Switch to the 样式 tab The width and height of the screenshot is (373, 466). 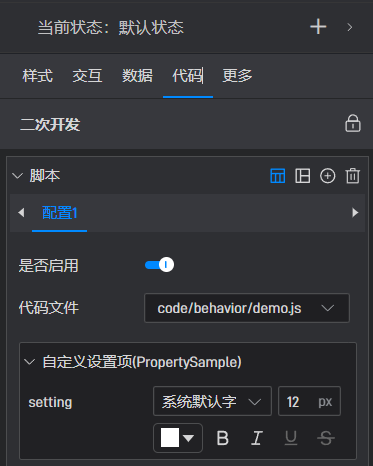point(38,76)
